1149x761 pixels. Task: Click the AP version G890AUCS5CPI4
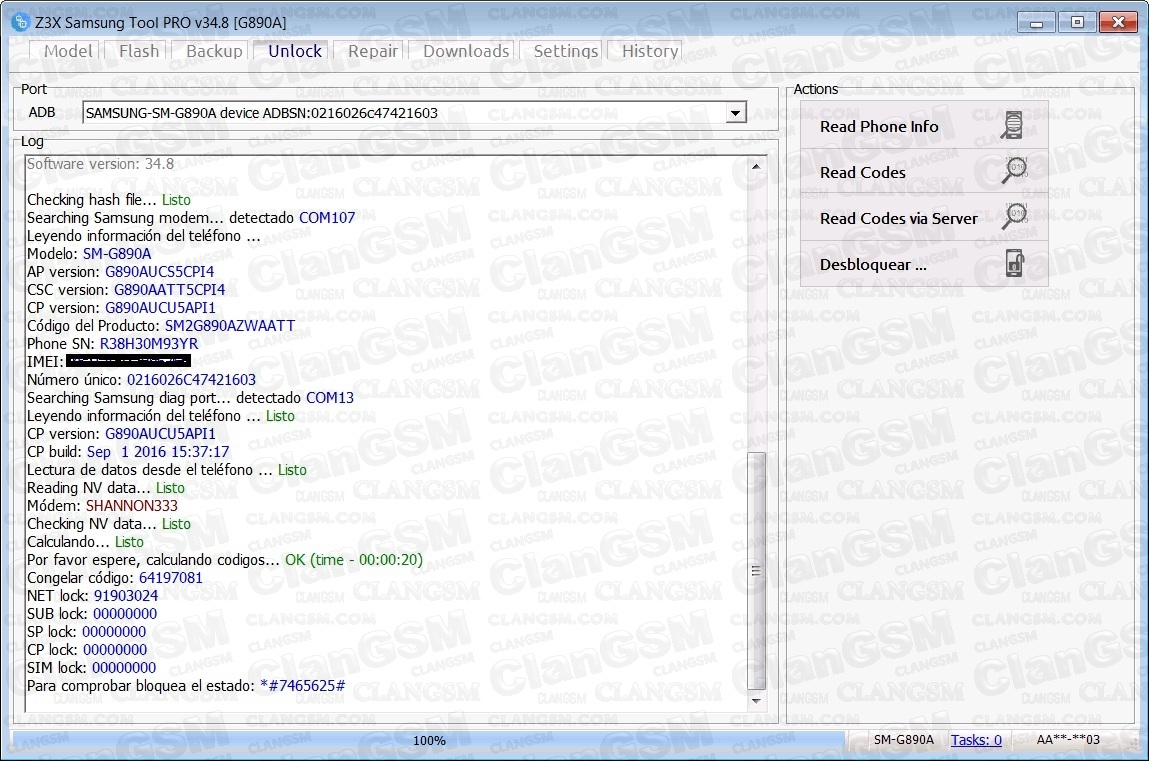click(x=160, y=272)
